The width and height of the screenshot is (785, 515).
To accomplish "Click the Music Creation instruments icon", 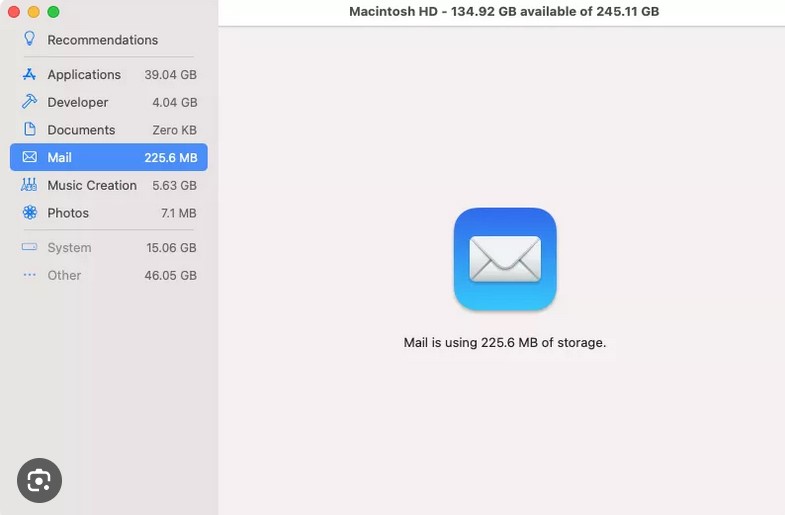I will pyautogui.click(x=29, y=185).
